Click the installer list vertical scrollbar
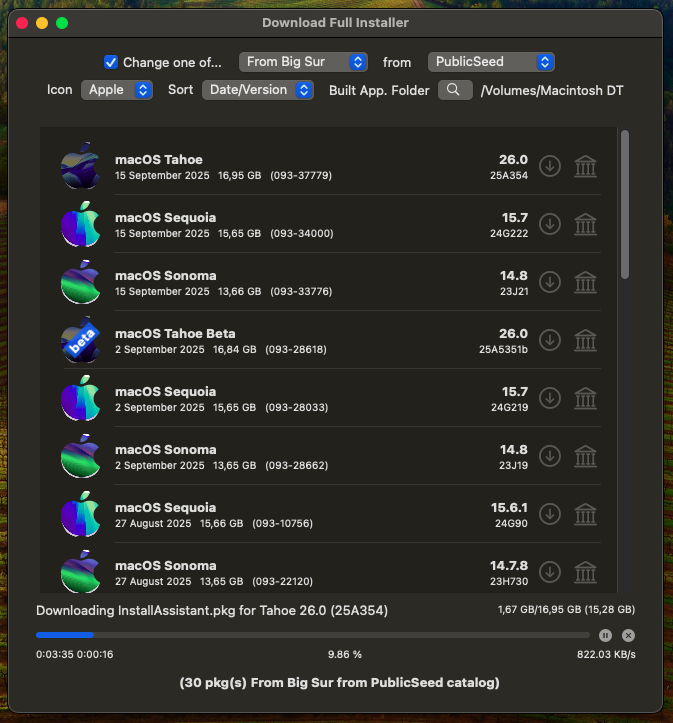Screen dimensions: 673x723 coord(625,204)
